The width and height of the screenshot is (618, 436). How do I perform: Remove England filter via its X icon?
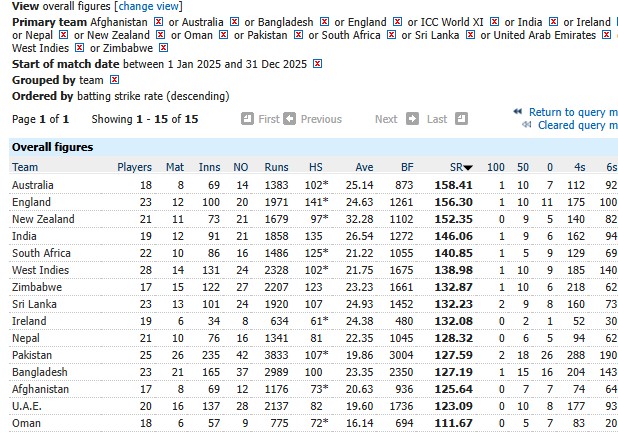click(398, 21)
